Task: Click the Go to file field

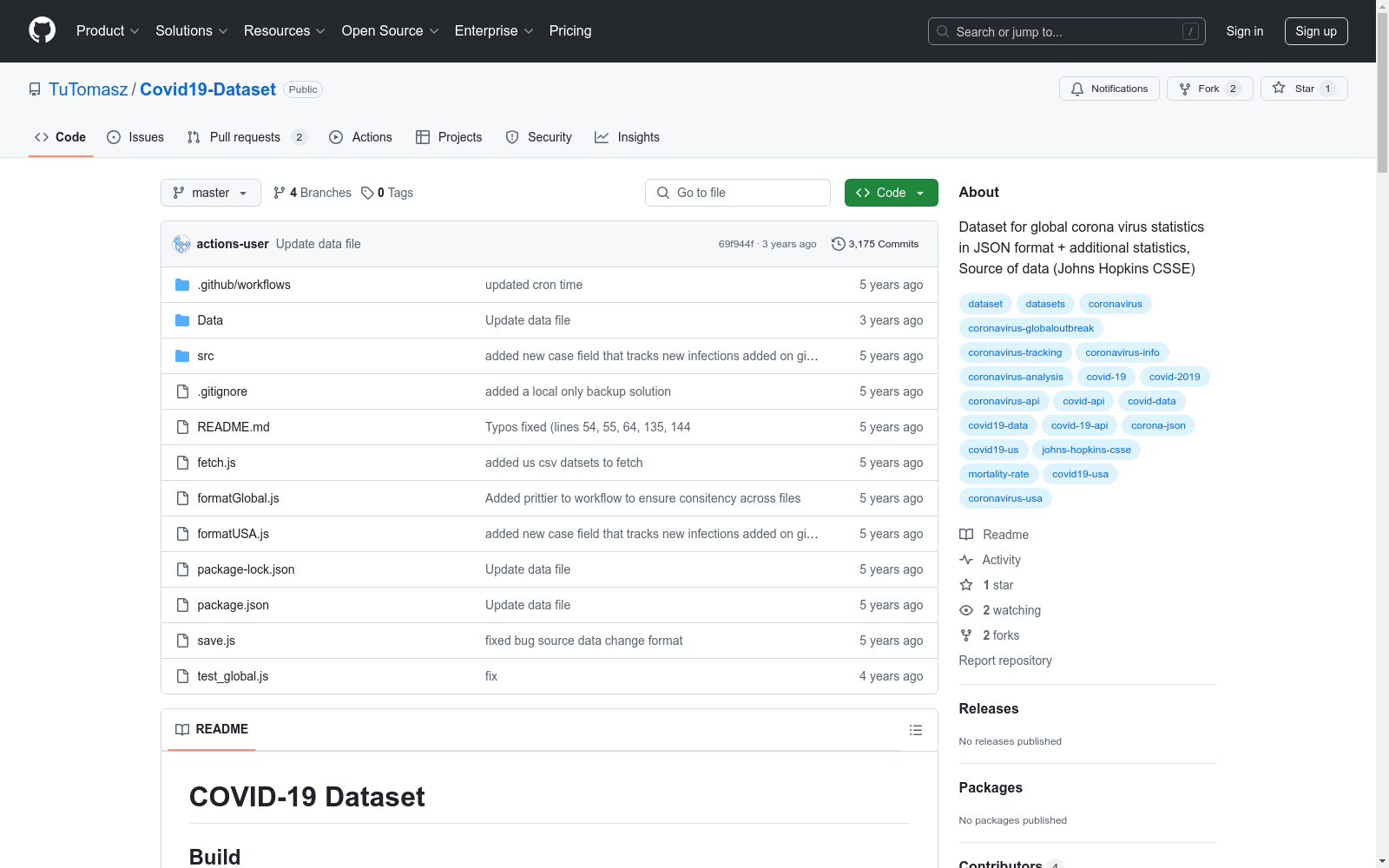Action: click(738, 193)
